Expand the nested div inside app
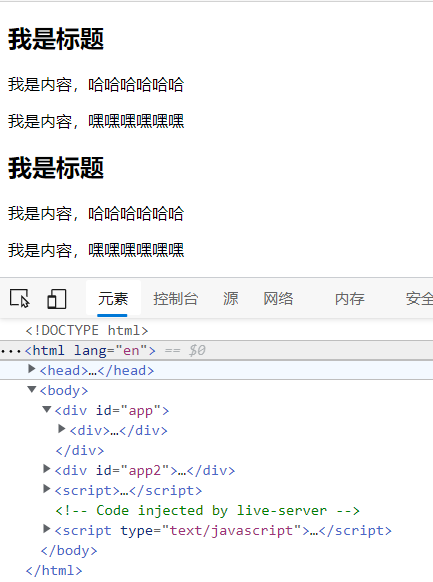 (62, 429)
